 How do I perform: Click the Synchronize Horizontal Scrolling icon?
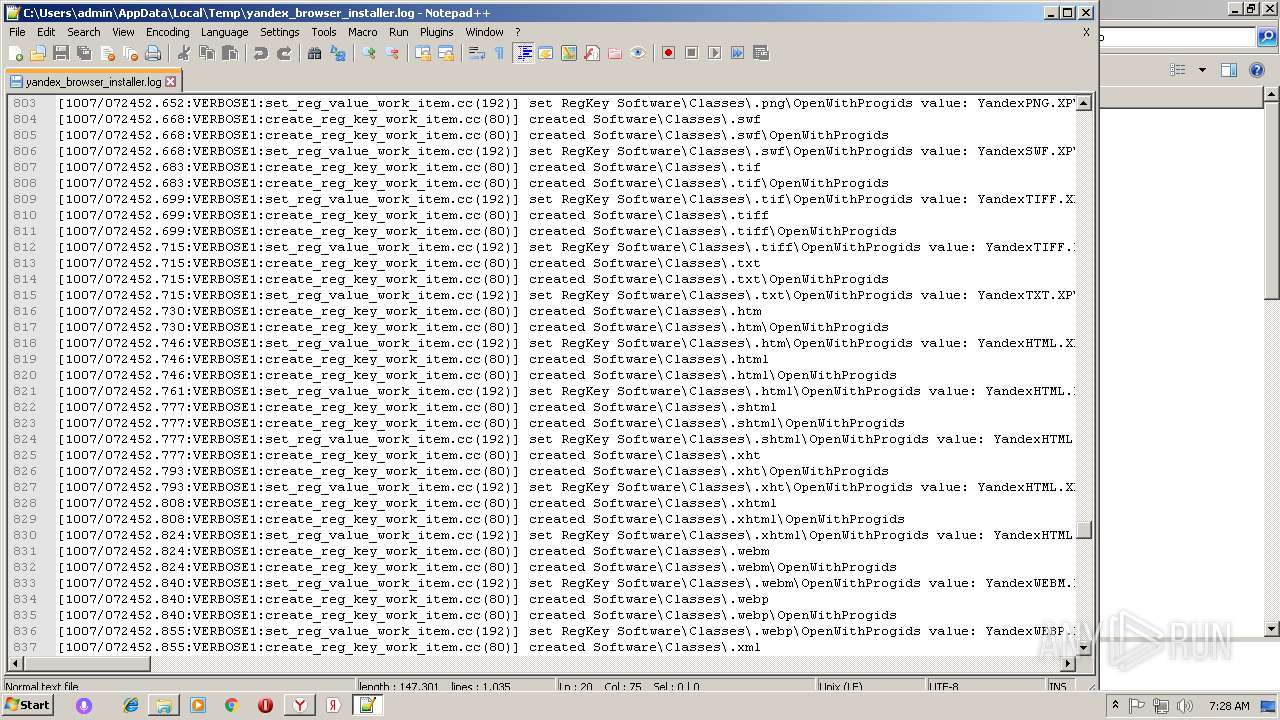point(445,53)
